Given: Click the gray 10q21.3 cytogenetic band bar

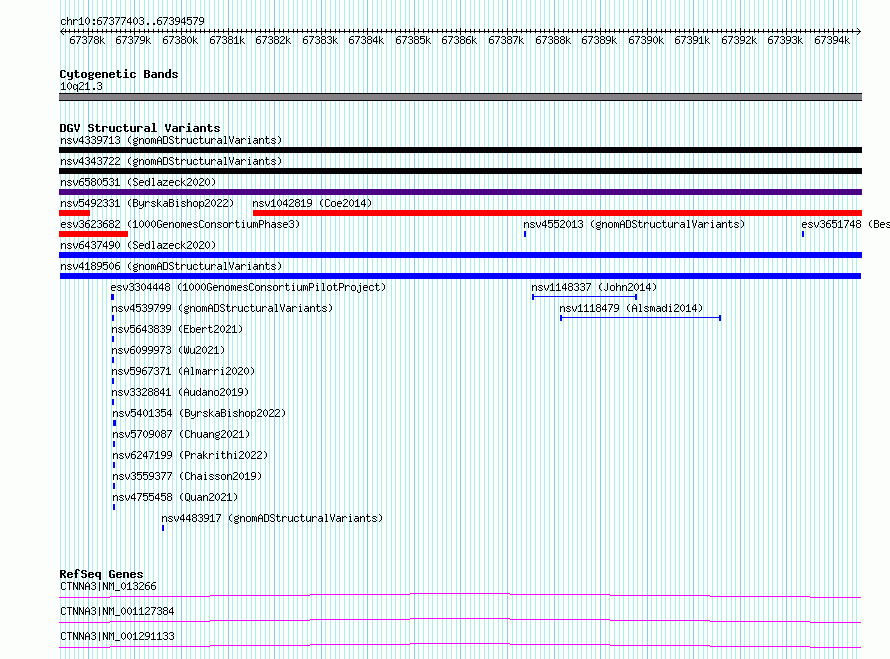Looking at the screenshot, I should [x=460, y=97].
